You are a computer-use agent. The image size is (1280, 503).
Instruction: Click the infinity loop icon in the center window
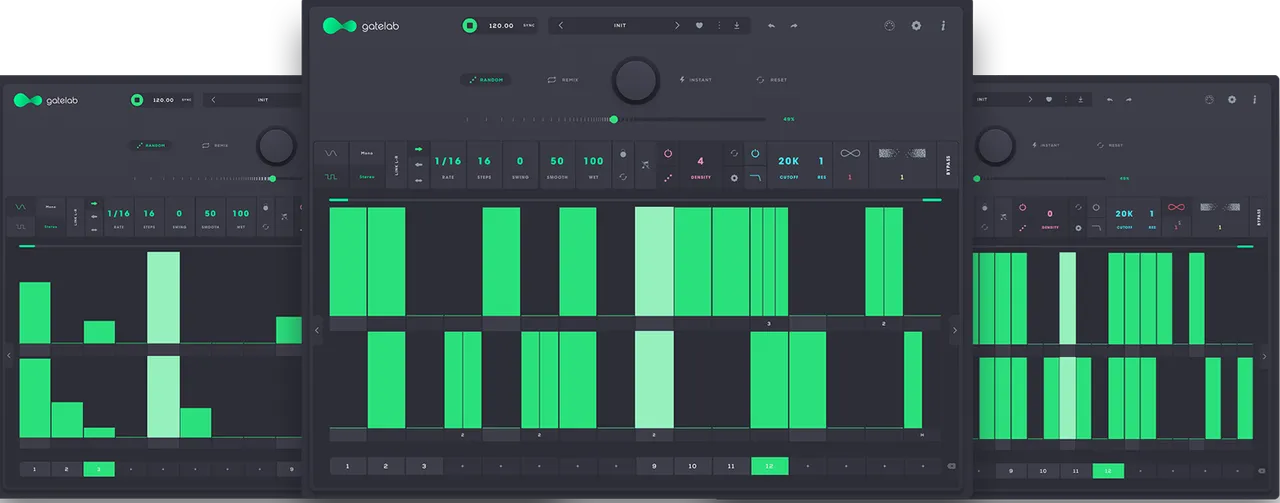pos(850,154)
